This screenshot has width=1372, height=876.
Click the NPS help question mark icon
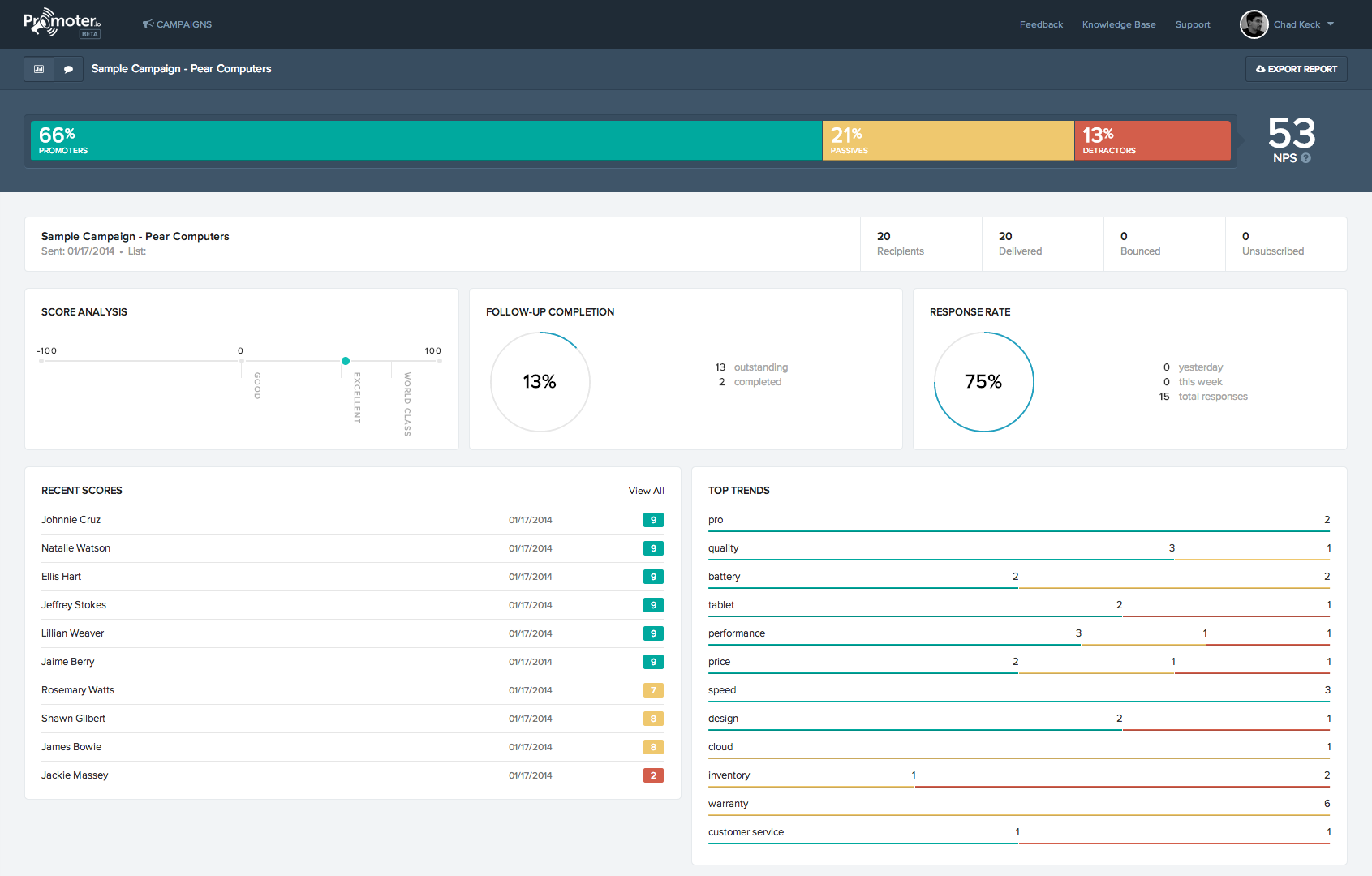[x=1305, y=158]
